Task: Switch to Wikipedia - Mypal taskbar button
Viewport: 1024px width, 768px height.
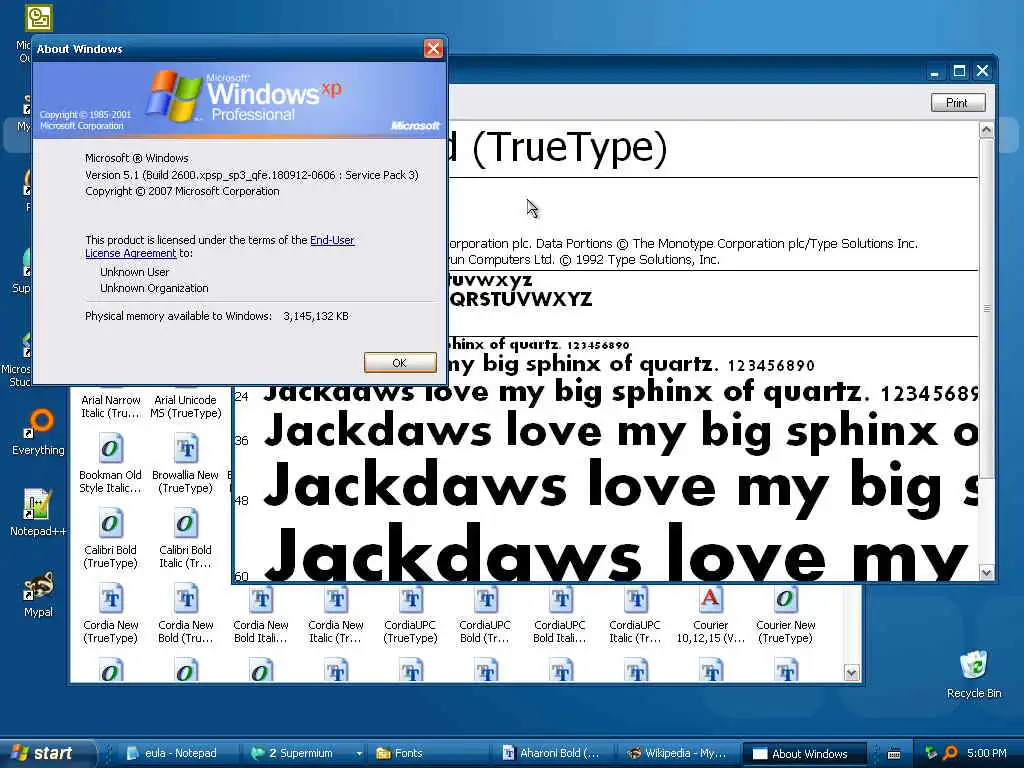Action: click(678, 753)
